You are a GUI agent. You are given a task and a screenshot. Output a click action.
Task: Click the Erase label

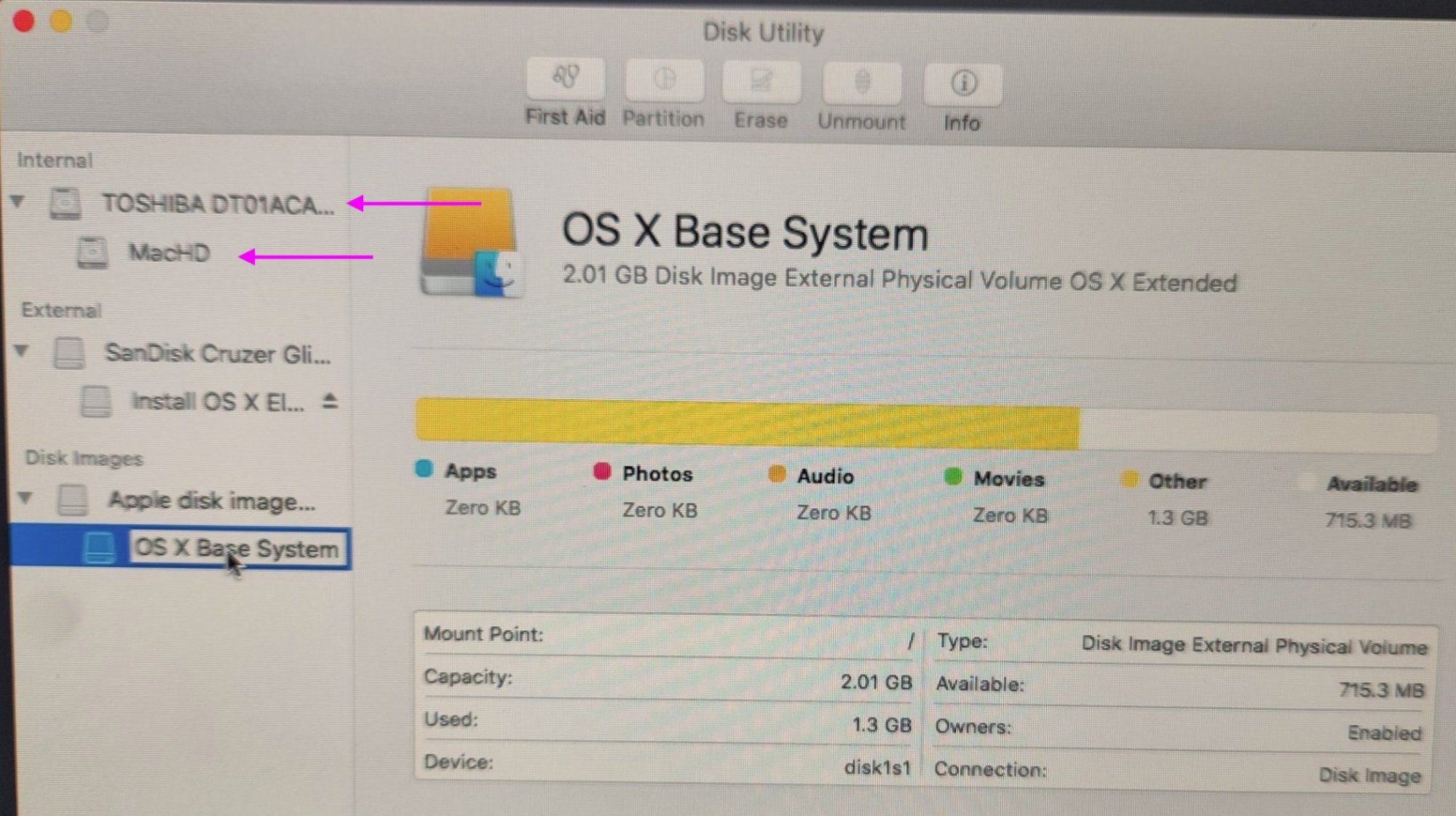(x=761, y=120)
